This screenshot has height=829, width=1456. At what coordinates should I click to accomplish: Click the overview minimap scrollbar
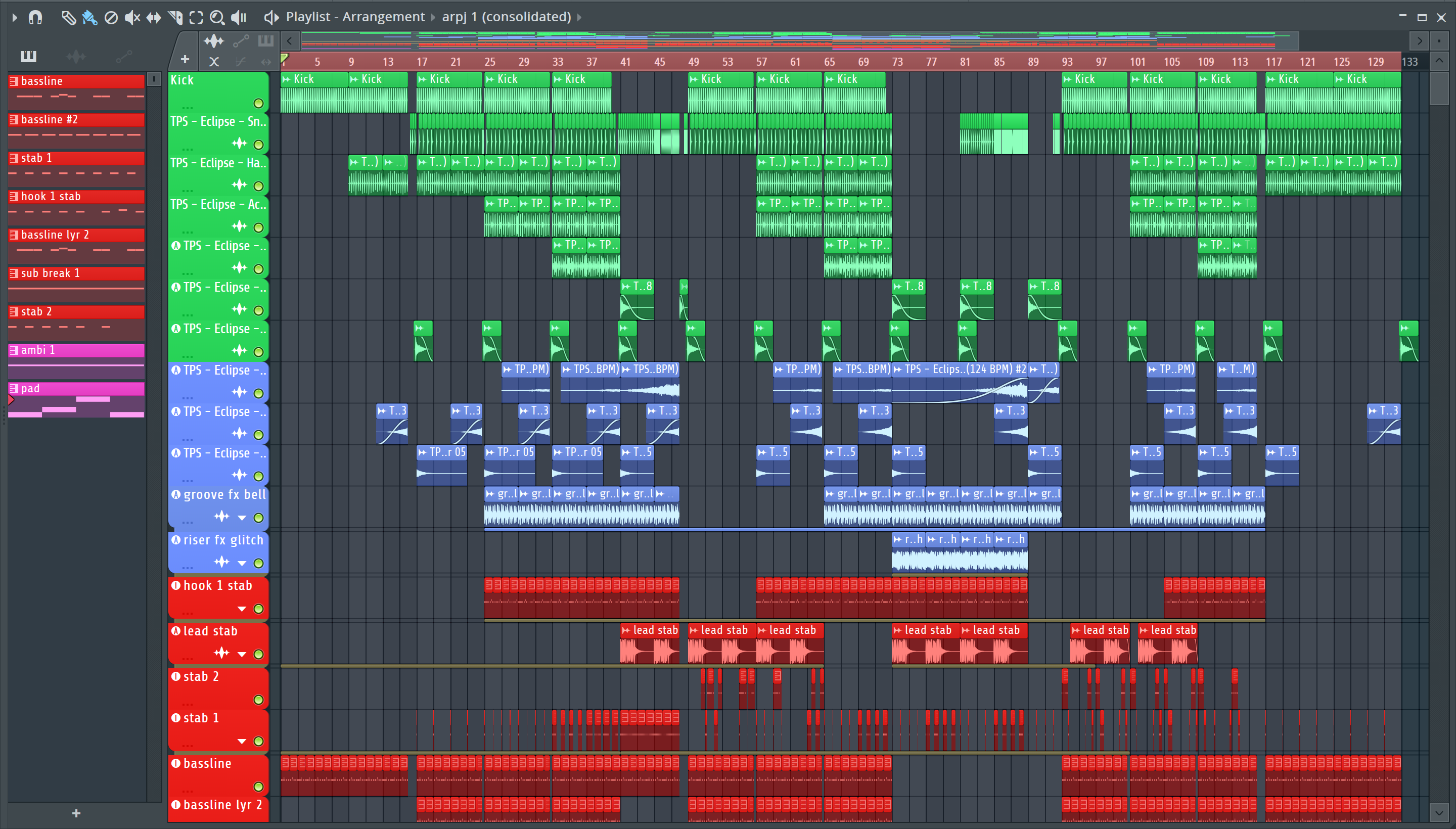(x=799, y=41)
